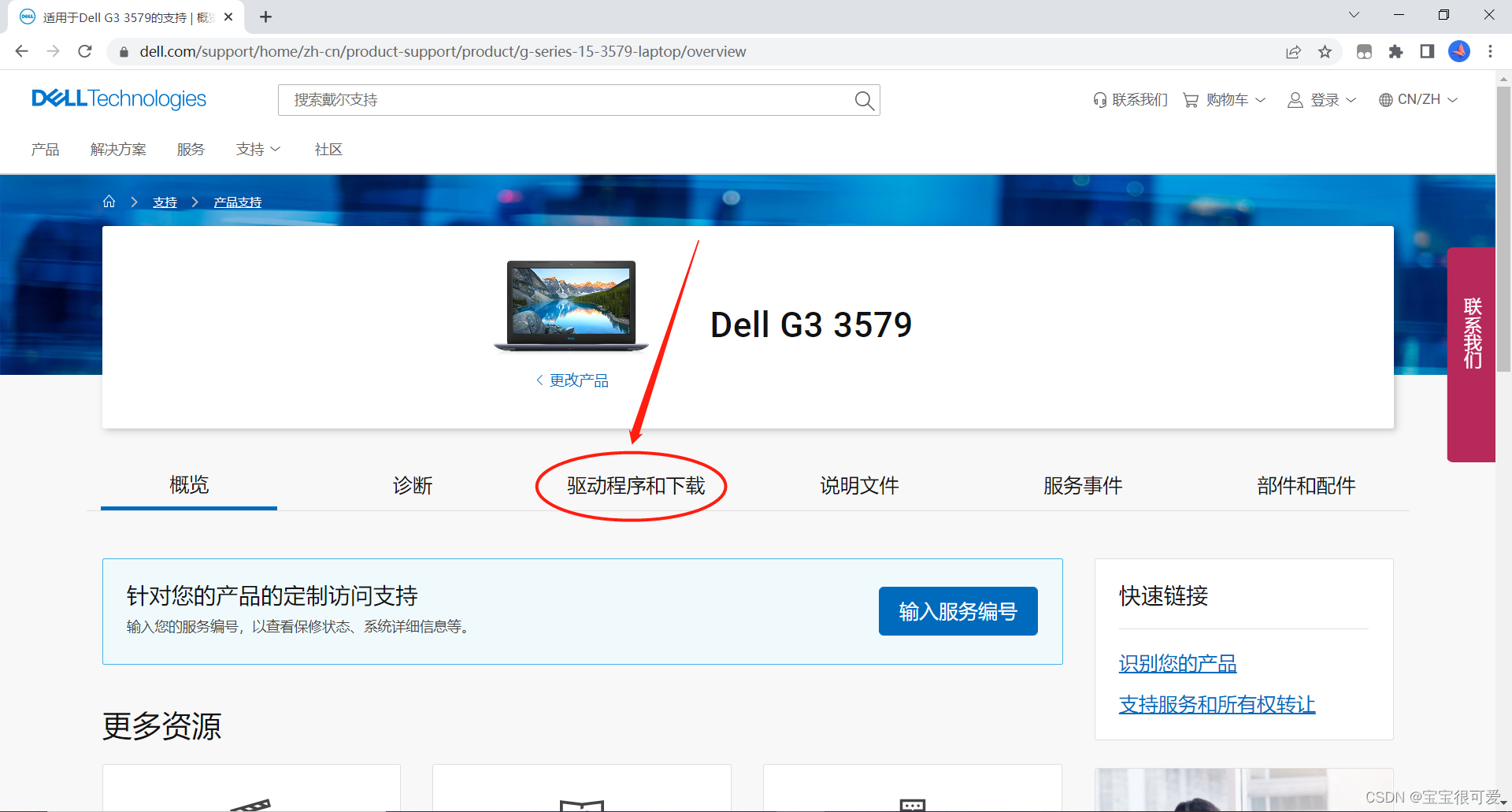Expand the 登录 sign-in dropdown
The image size is (1512, 812).
[1321, 100]
